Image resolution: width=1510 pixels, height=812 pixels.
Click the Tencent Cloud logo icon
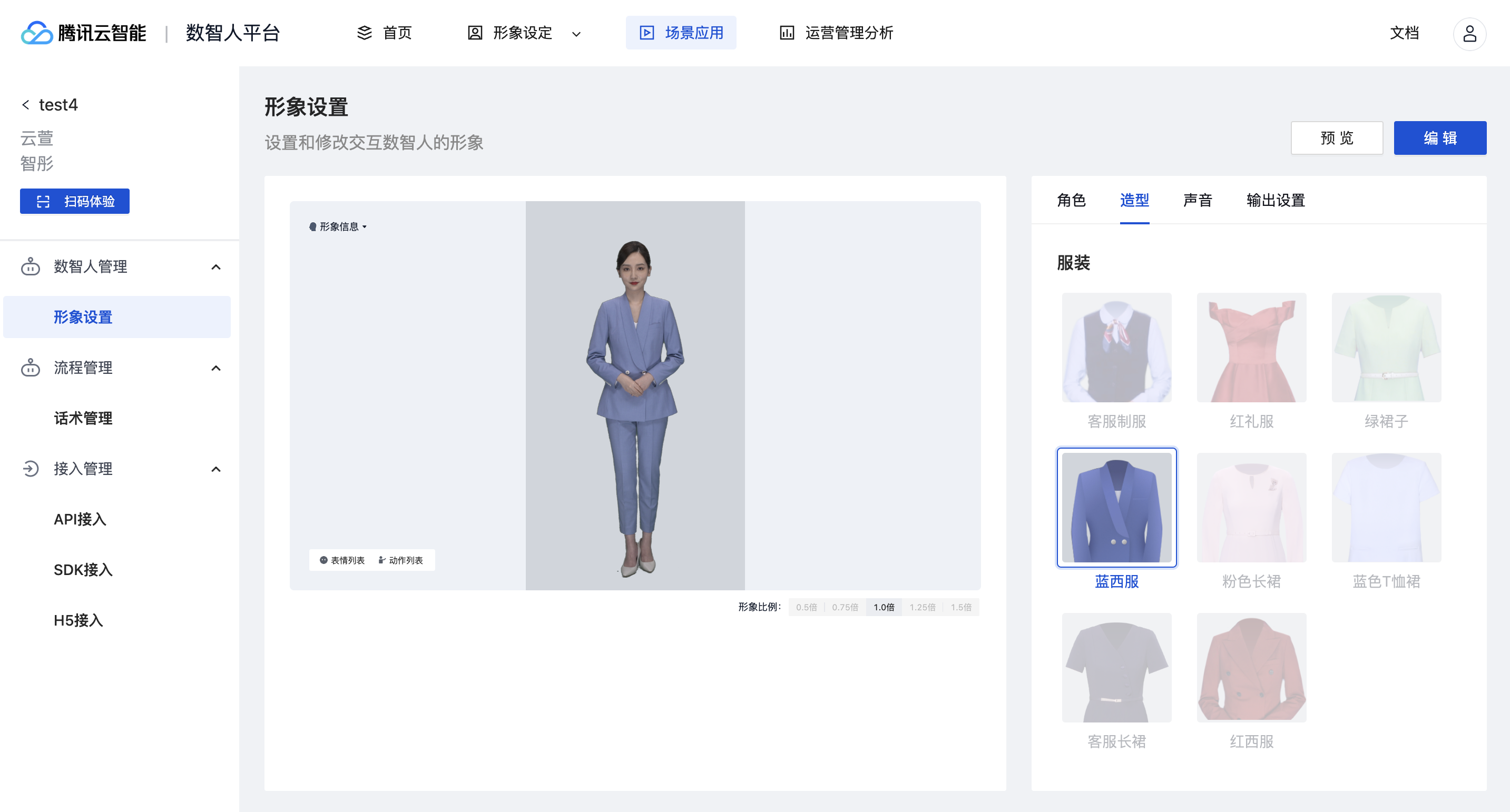(x=36, y=33)
